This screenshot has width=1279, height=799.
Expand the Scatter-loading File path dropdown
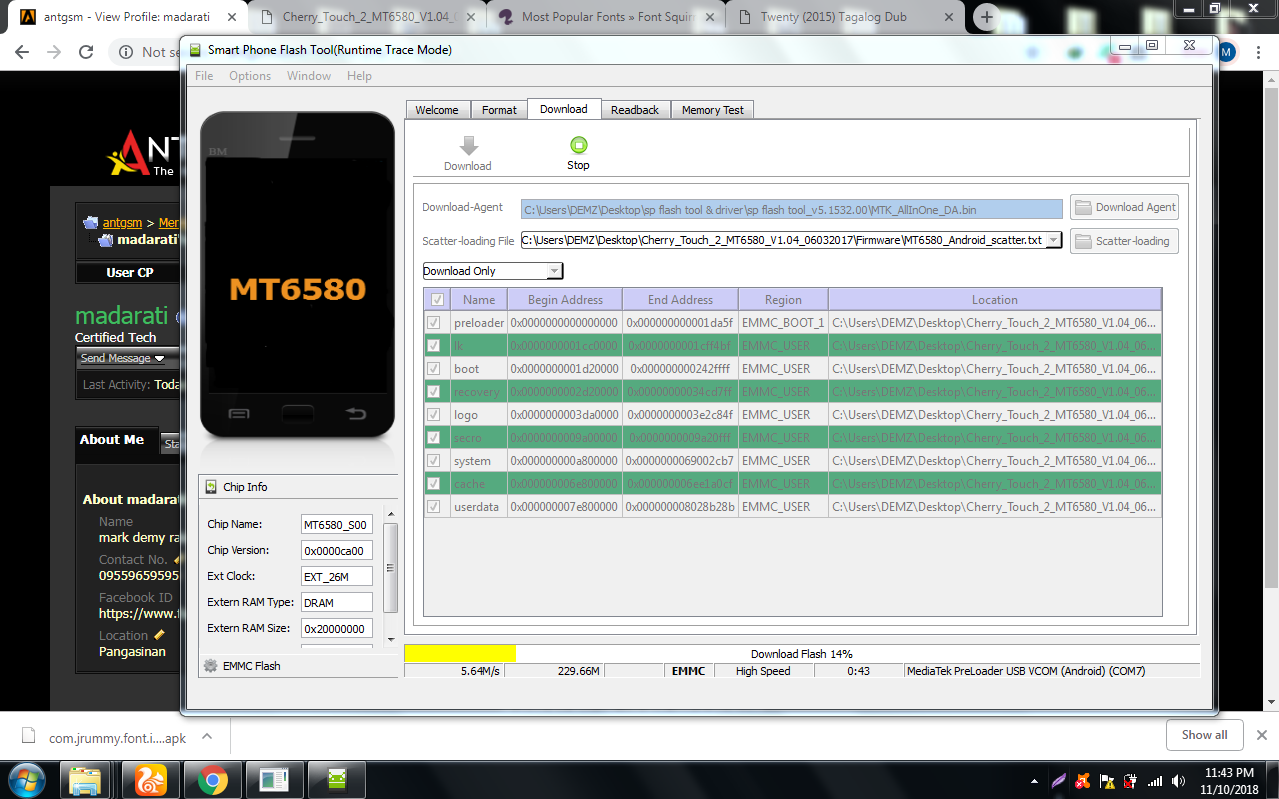click(x=1053, y=241)
